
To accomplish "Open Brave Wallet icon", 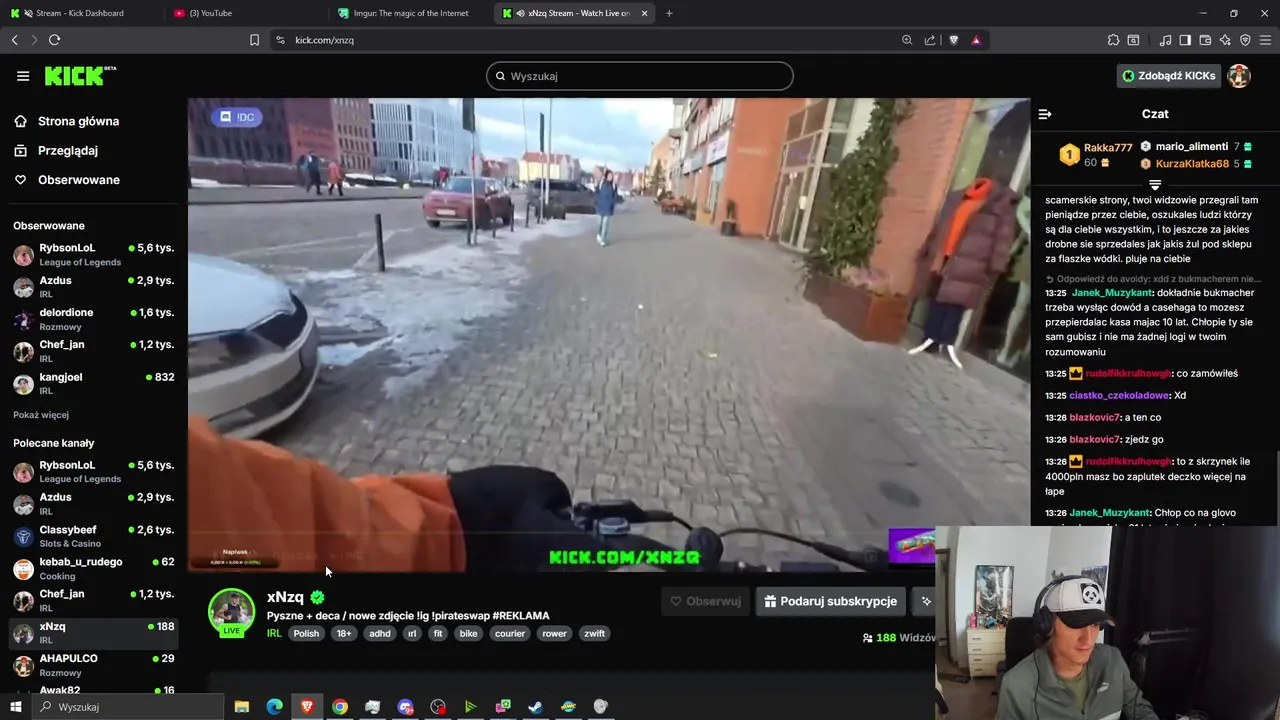I will pyautogui.click(x=1205, y=40).
